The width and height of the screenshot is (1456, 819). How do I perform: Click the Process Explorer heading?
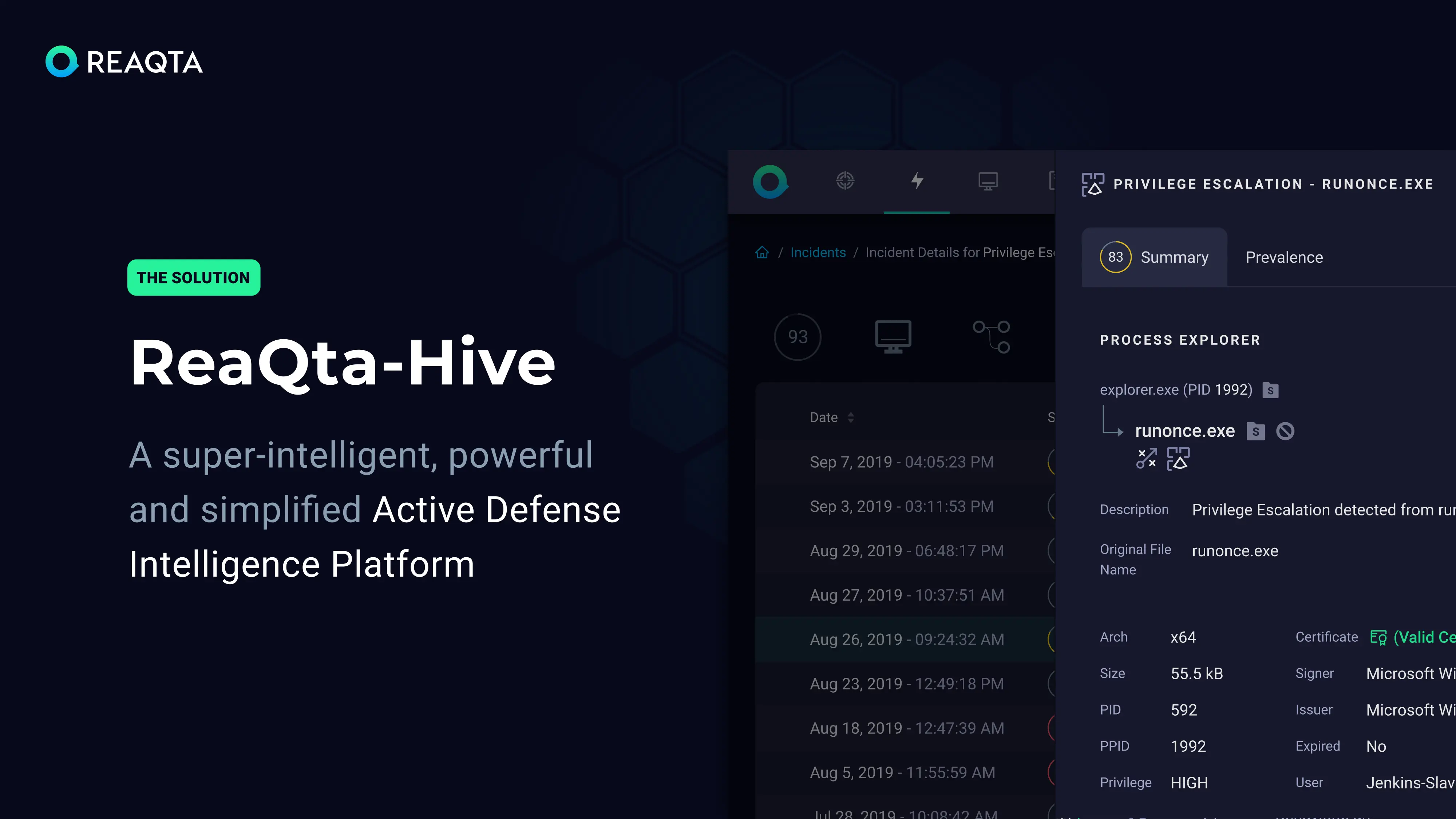pos(1180,340)
